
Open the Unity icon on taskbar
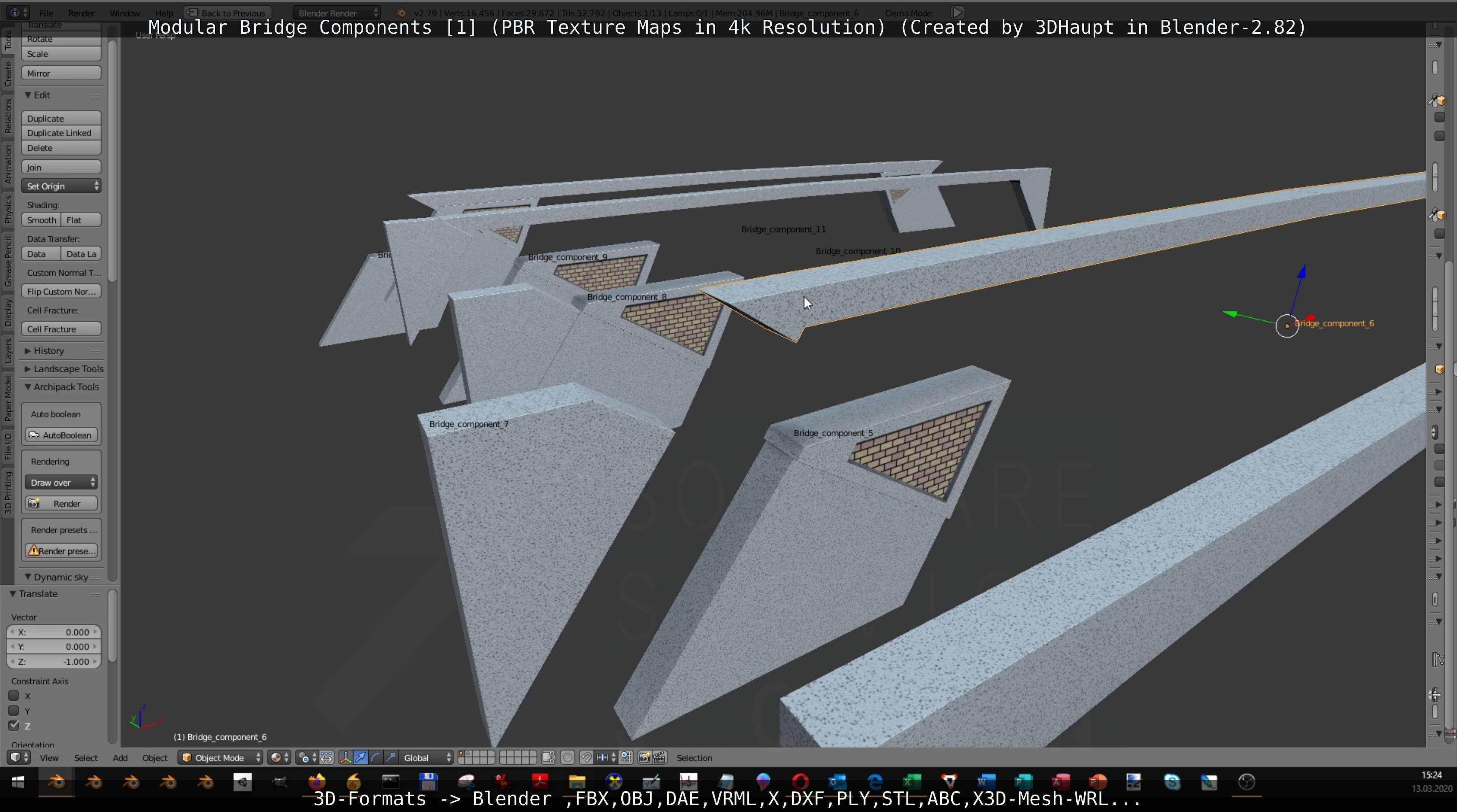pyautogui.click(x=243, y=782)
